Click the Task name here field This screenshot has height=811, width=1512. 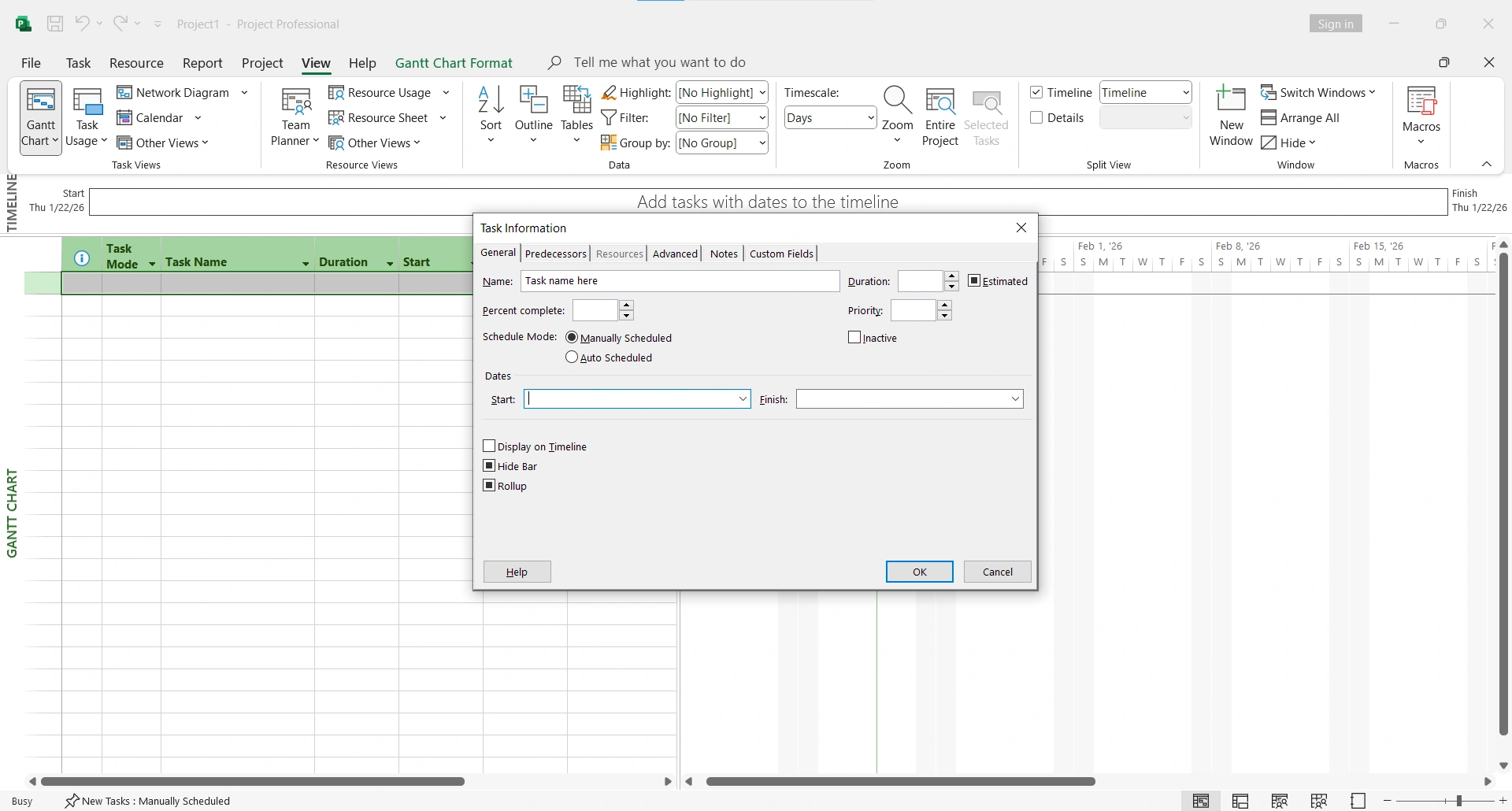pyautogui.click(x=679, y=280)
